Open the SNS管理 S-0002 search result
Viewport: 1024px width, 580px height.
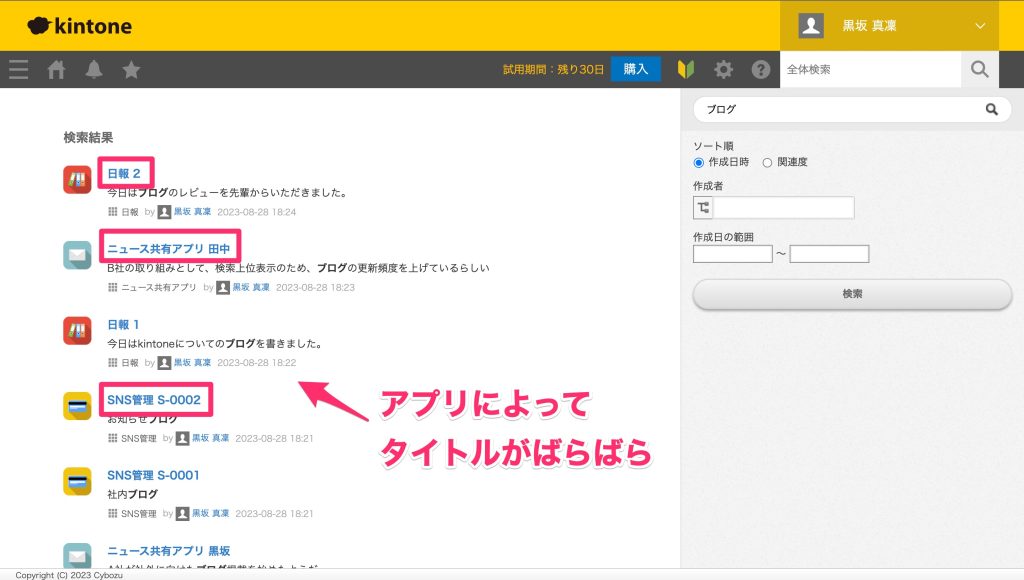click(x=154, y=400)
